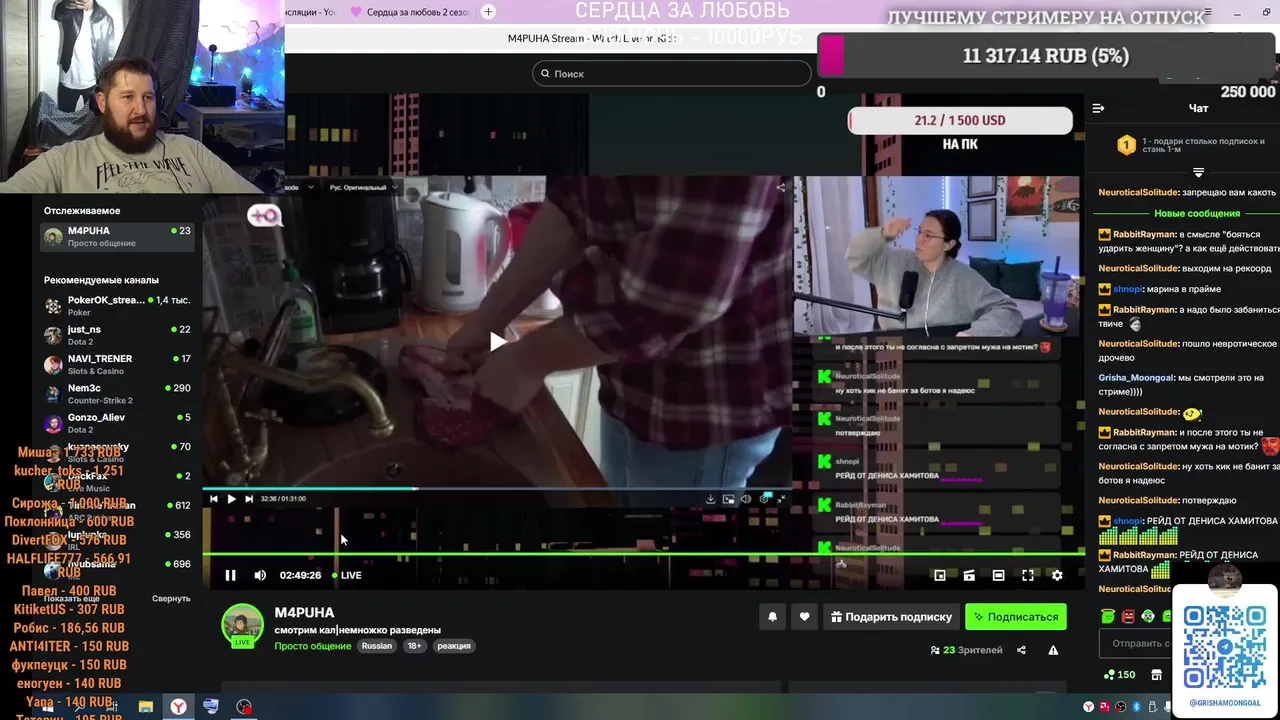Open Gonzo_Aliev Dota 2 channel
The width and height of the screenshot is (1280, 720).
[117, 423]
